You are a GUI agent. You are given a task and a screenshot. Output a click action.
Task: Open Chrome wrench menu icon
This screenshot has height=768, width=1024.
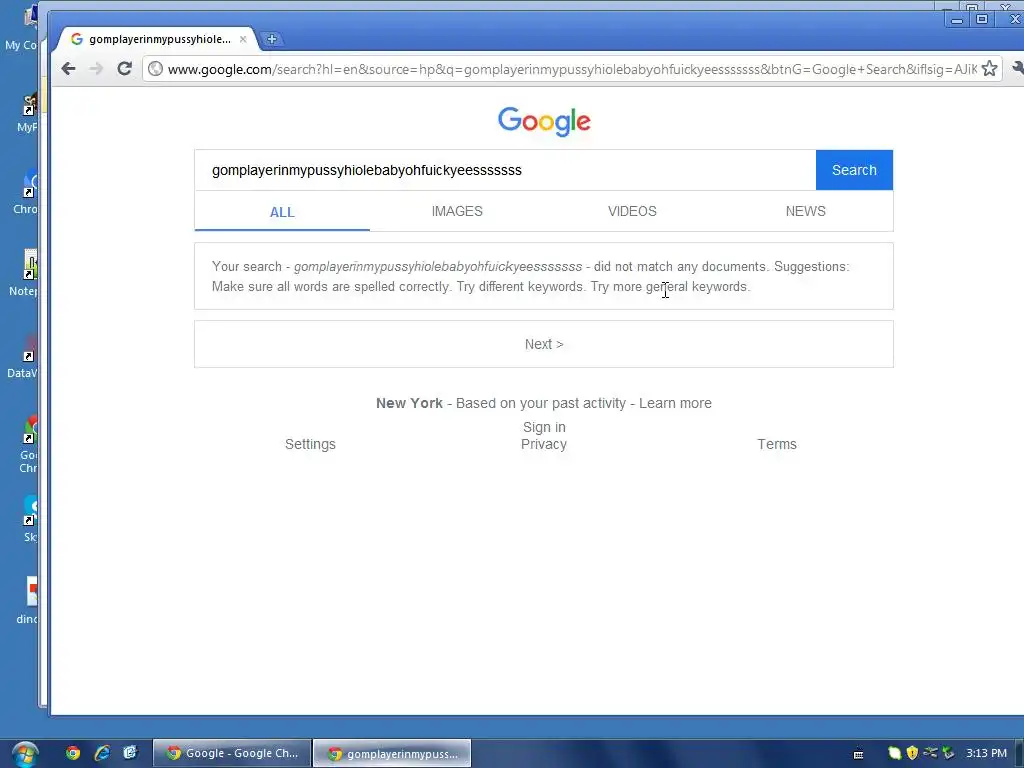point(1017,68)
